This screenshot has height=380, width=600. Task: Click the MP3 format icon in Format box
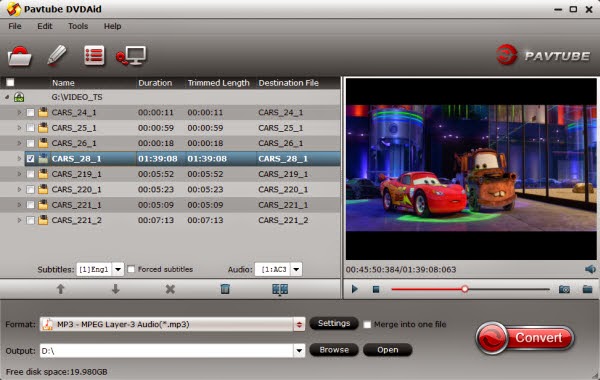click(47, 324)
